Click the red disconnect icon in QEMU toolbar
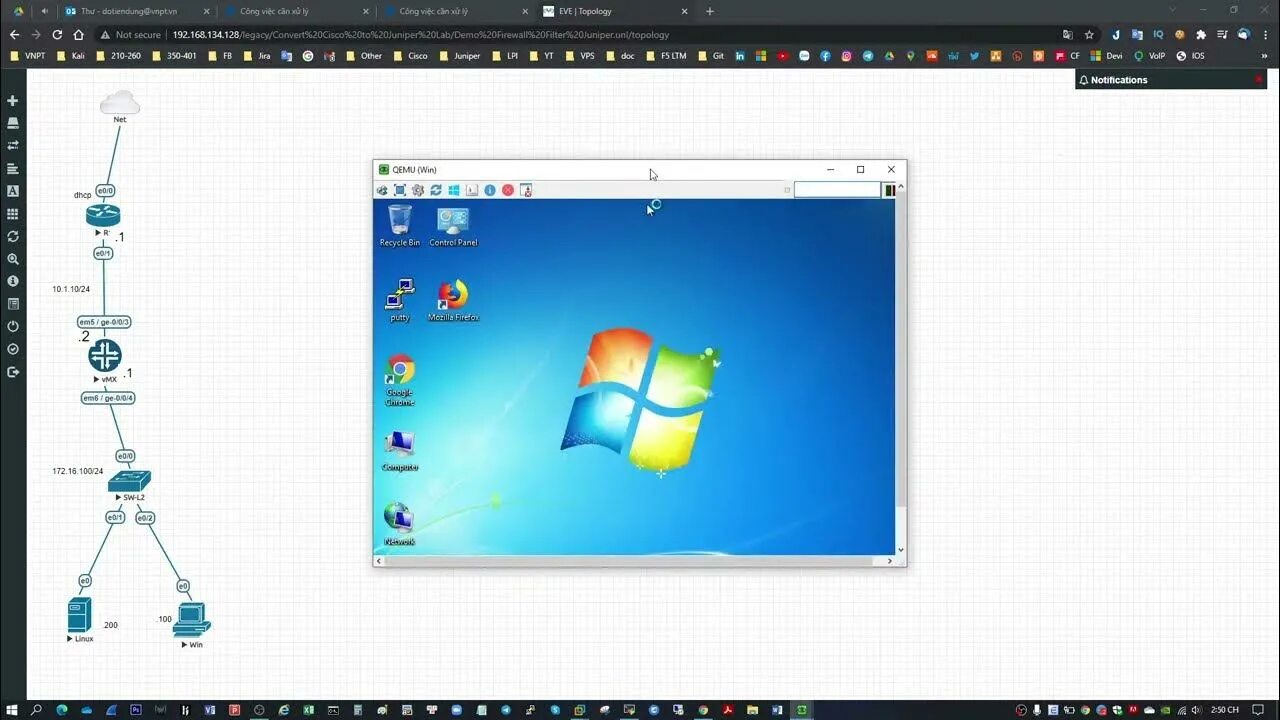 tap(508, 190)
